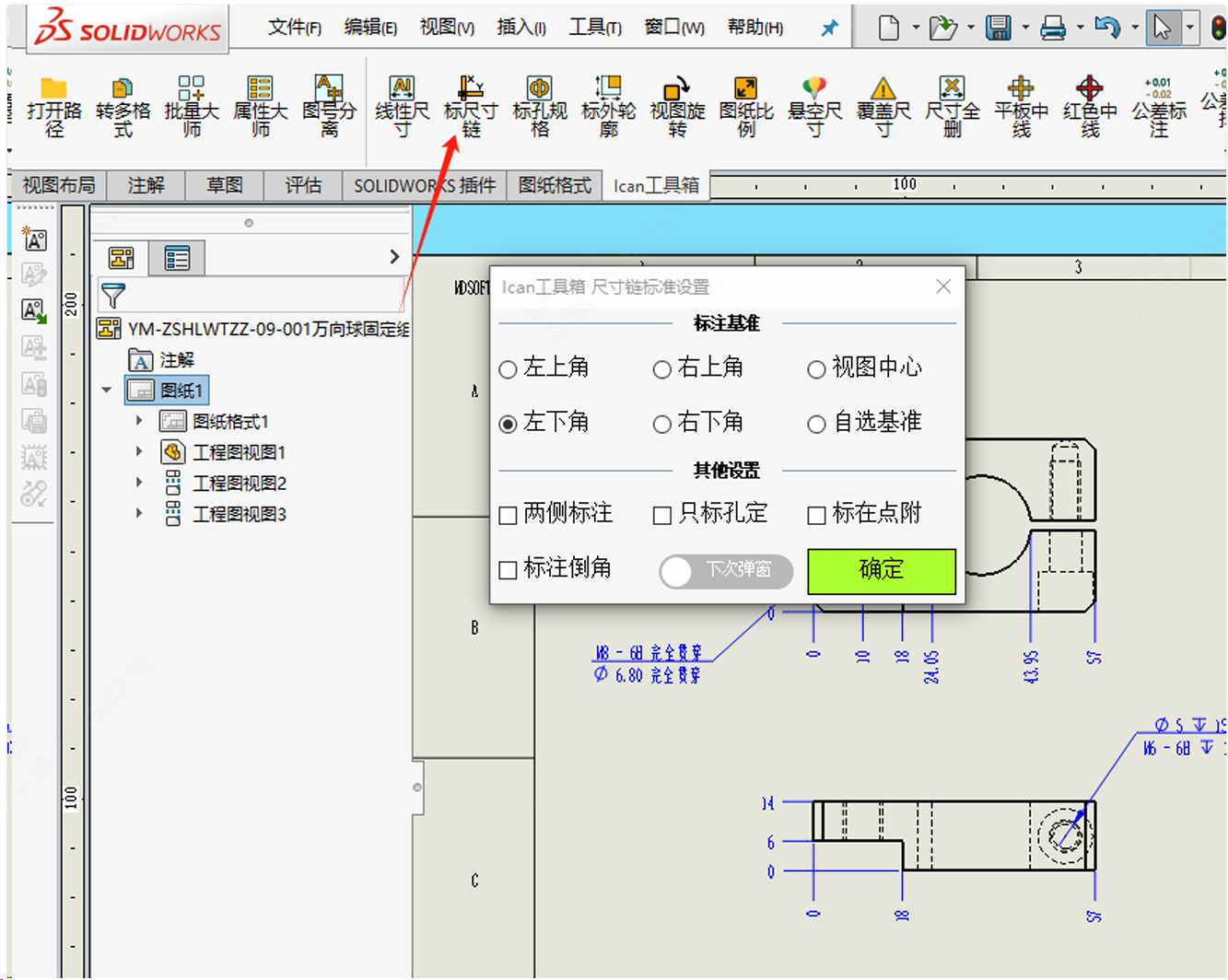The image size is (1228, 980).
Task: Toggle the 下次弹窗 switch
Action: click(x=726, y=570)
